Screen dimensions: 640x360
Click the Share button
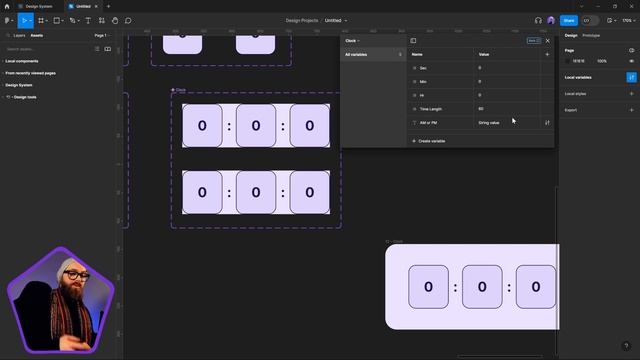(x=569, y=20)
